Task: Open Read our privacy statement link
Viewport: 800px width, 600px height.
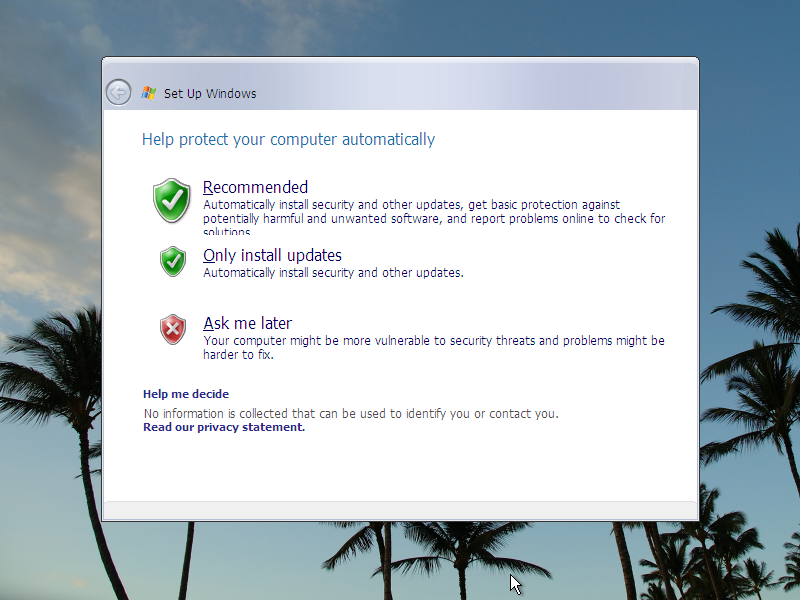Action: pyautogui.click(x=223, y=427)
